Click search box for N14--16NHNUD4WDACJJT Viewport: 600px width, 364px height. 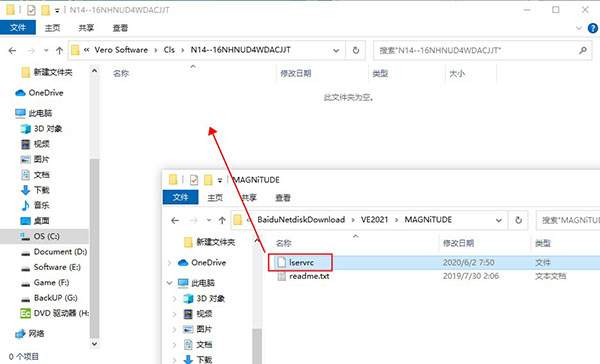point(483,51)
